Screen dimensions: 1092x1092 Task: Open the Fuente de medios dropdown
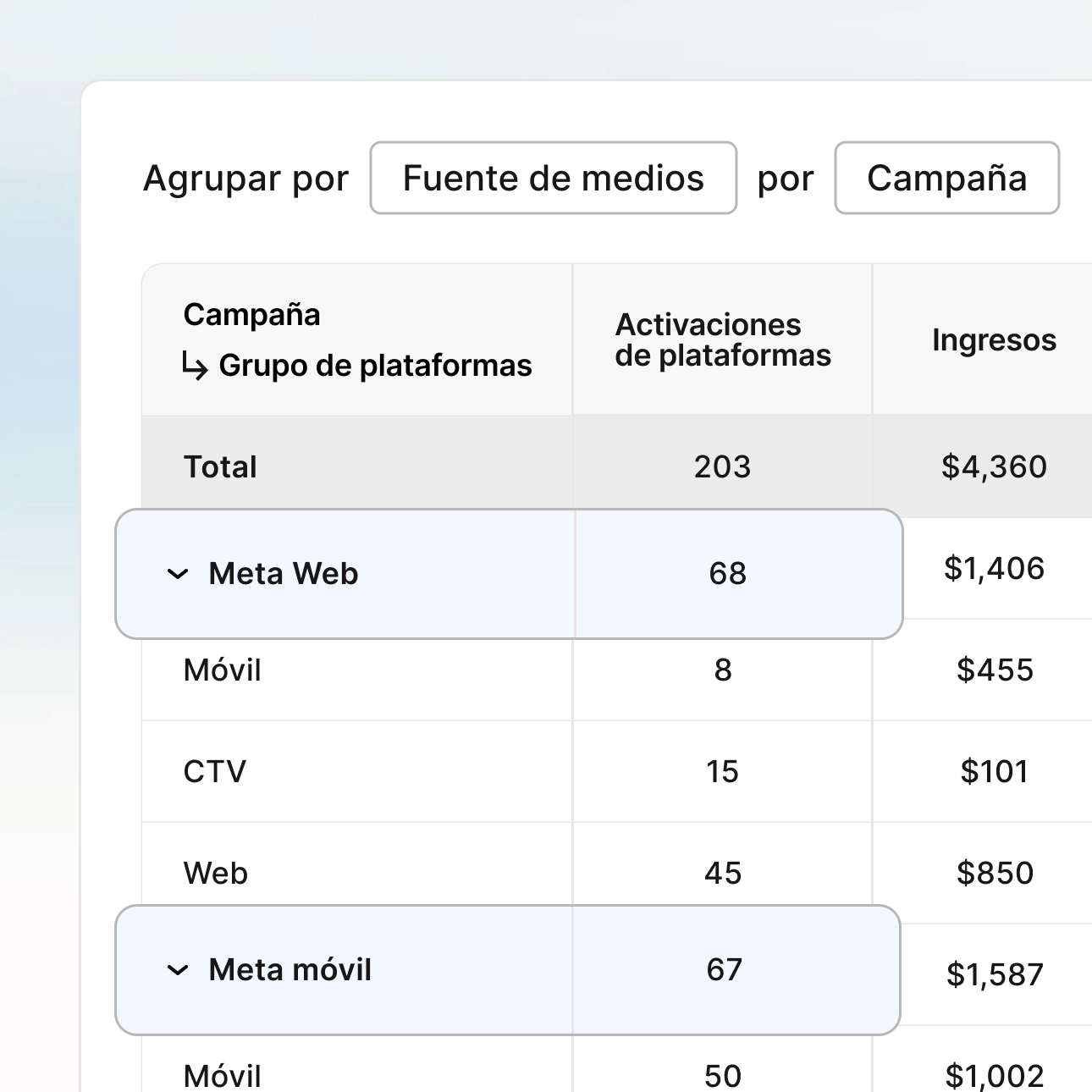pyautogui.click(x=553, y=178)
